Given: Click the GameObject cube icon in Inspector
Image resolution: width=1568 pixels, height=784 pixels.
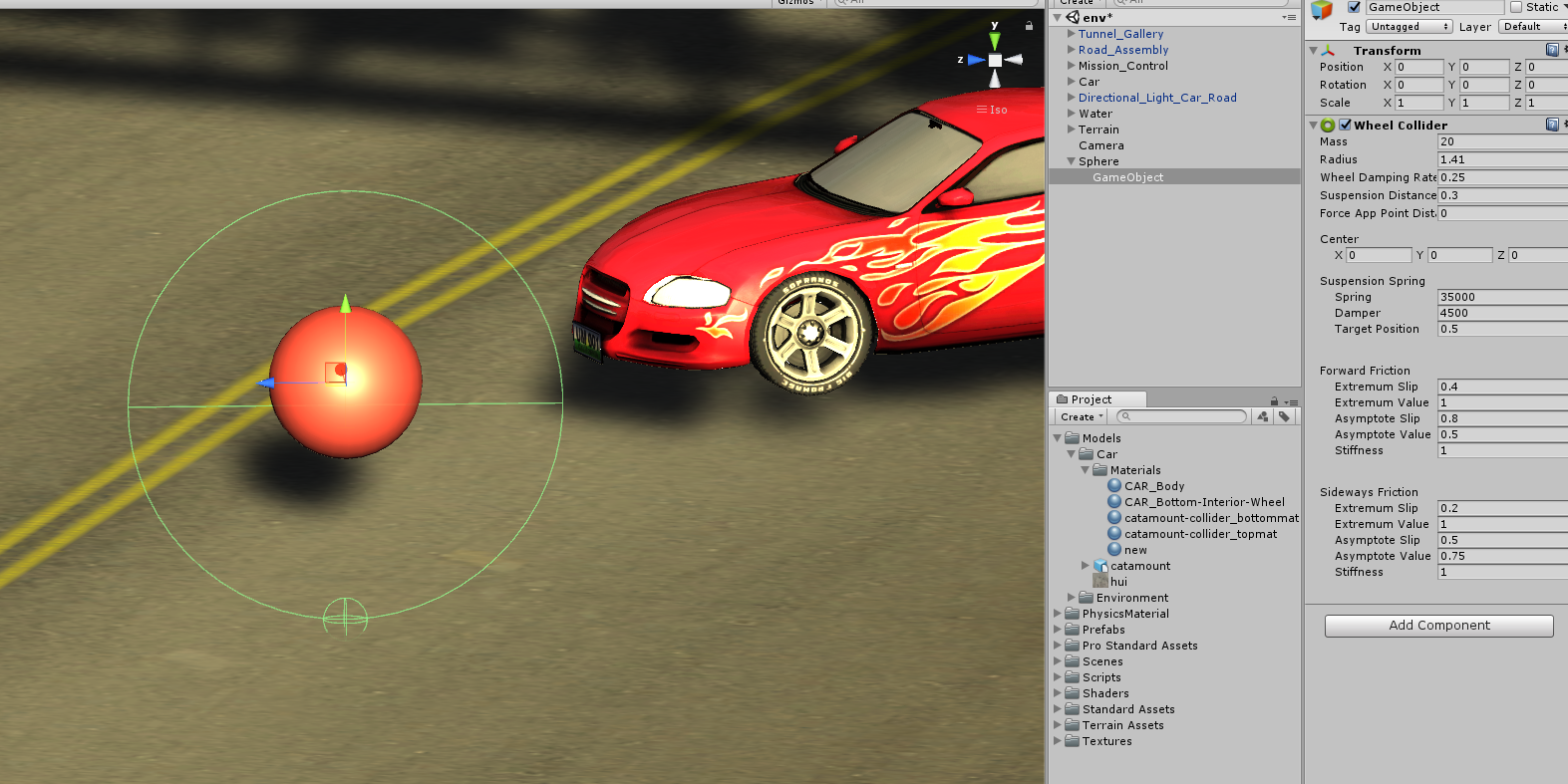Looking at the screenshot, I should pos(1322,9).
